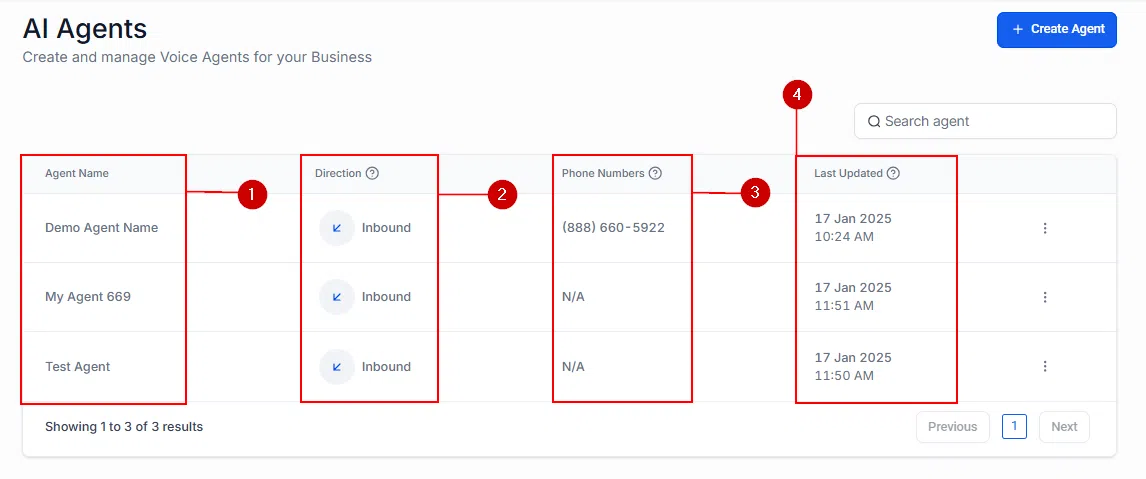Screen dimensions: 1146x479
Task: Open Test Agent three-dot menu
Action: pyautogui.click(x=1045, y=366)
